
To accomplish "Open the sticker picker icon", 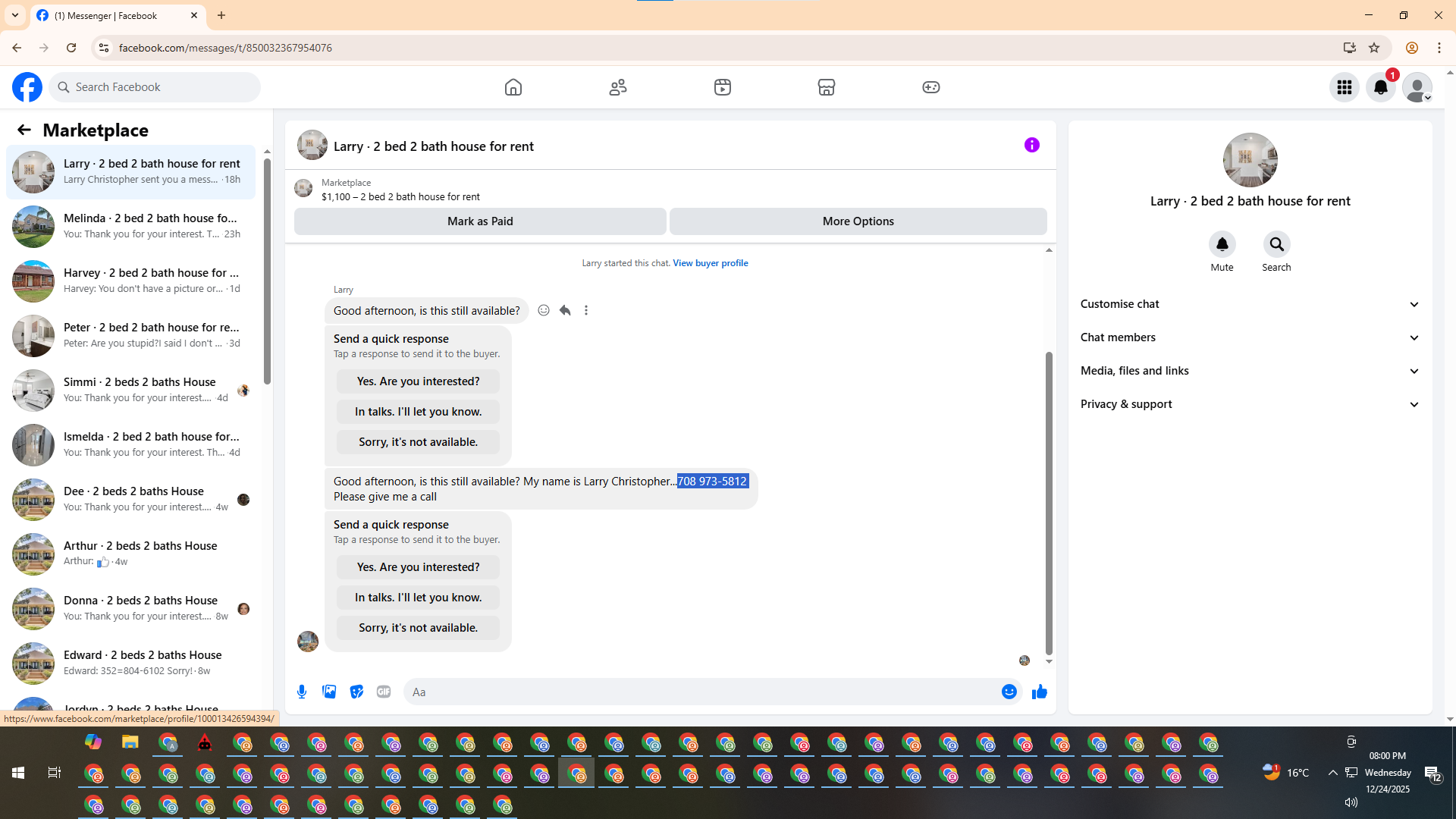I will pyautogui.click(x=356, y=692).
